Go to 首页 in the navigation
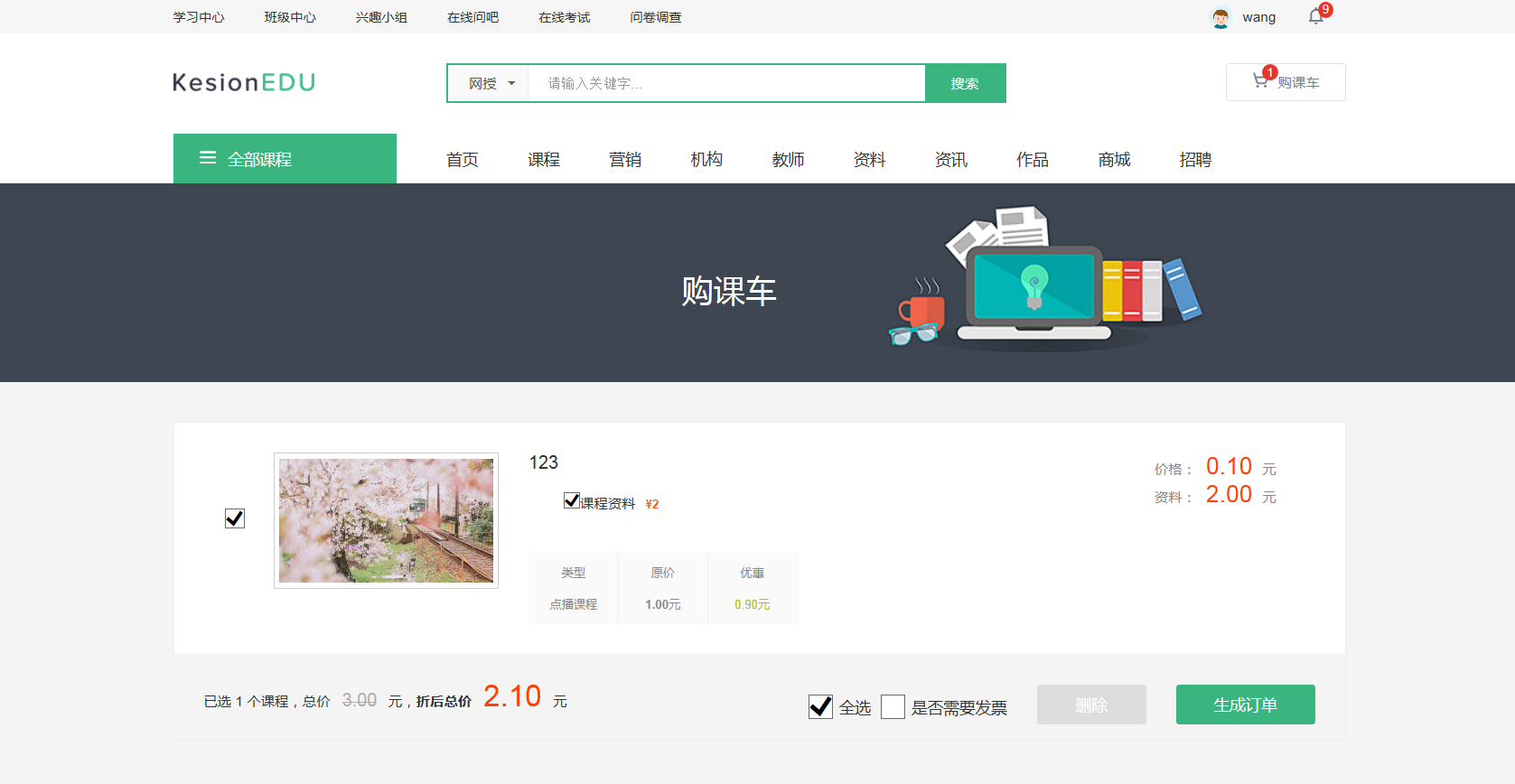Viewport: 1515px width, 784px height. point(463,160)
